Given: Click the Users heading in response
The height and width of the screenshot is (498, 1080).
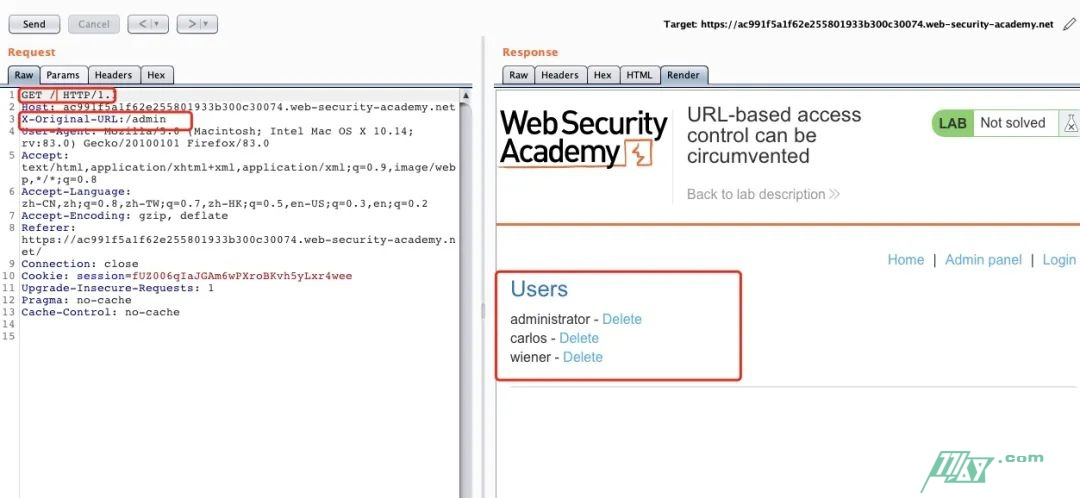Looking at the screenshot, I should pyautogui.click(x=539, y=289).
